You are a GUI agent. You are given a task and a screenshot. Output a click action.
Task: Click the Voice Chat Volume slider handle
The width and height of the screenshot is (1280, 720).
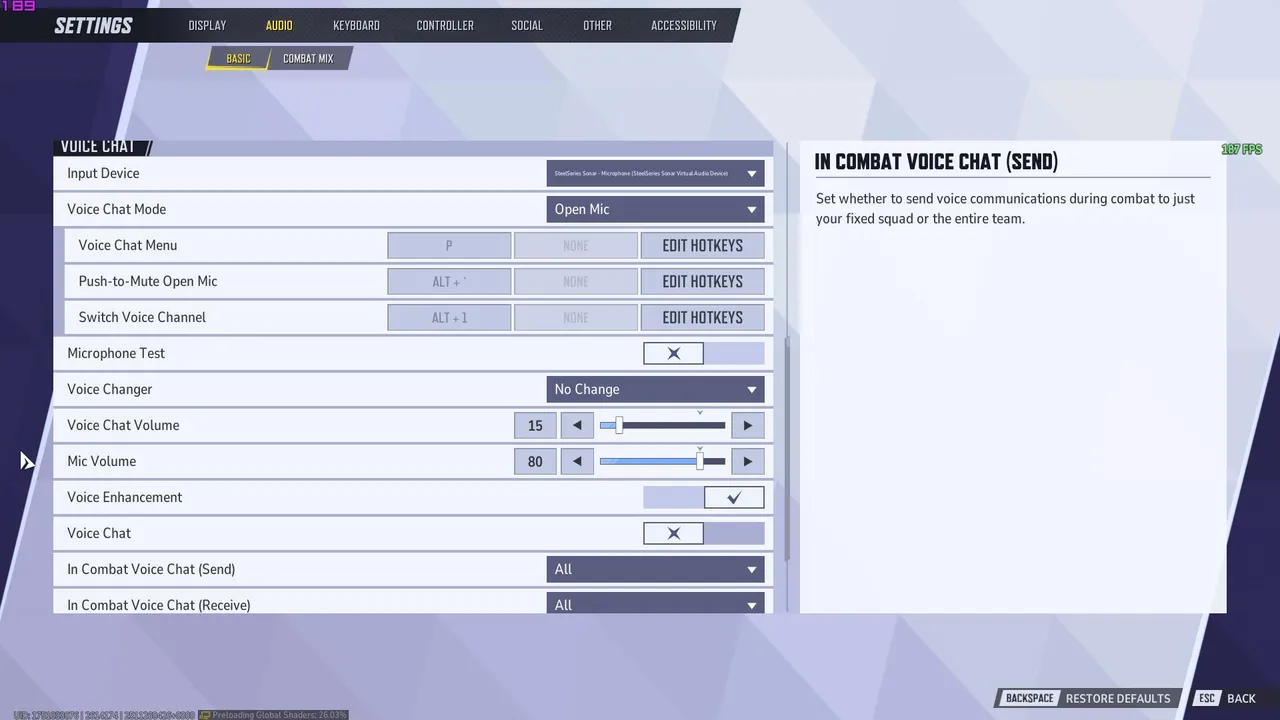(619, 425)
